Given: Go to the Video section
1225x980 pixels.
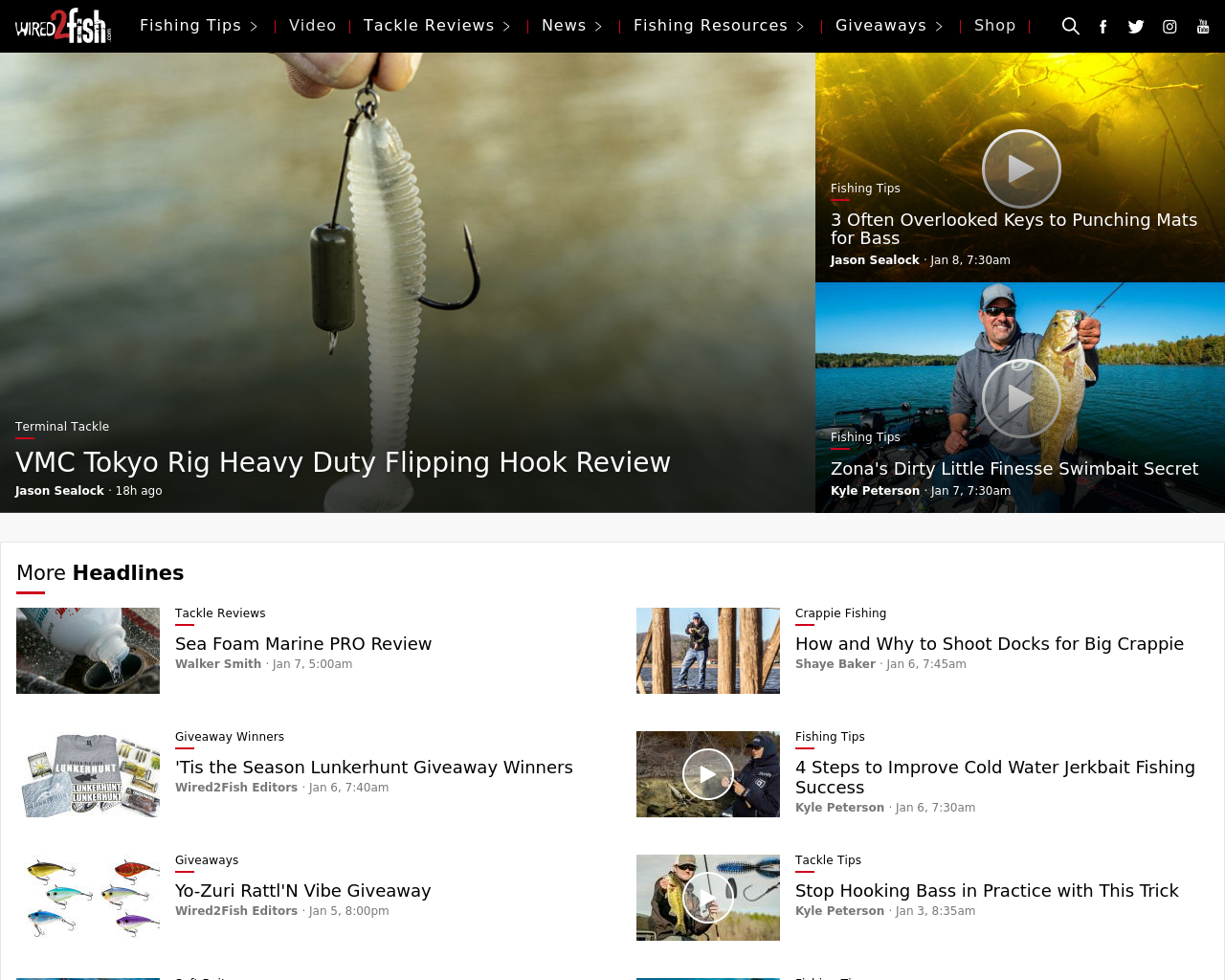Looking at the screenshot, I should 312,26.
